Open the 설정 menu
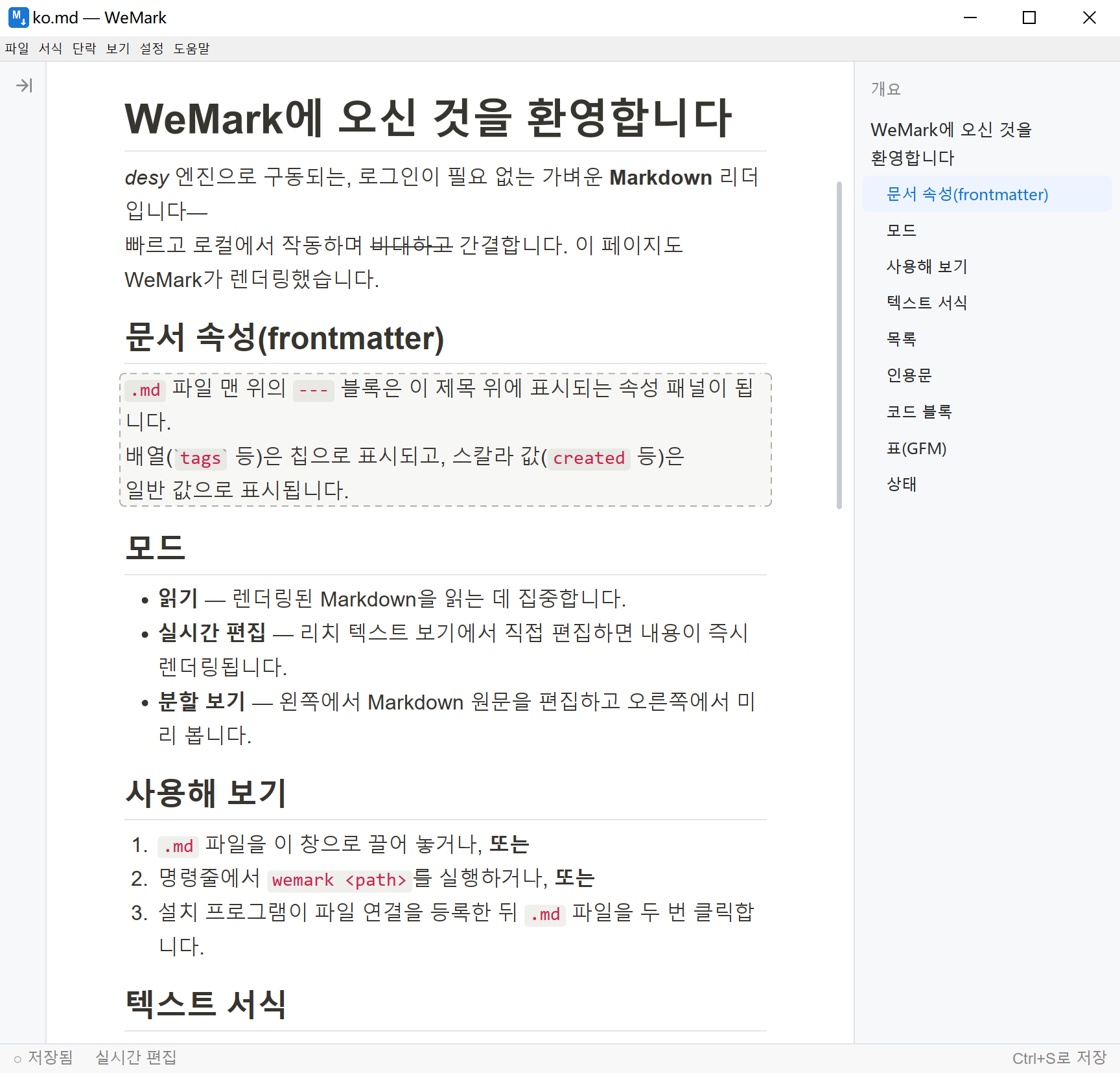Image resolution: width=1120 pixels, height=1073 pixels. [152, 49]
